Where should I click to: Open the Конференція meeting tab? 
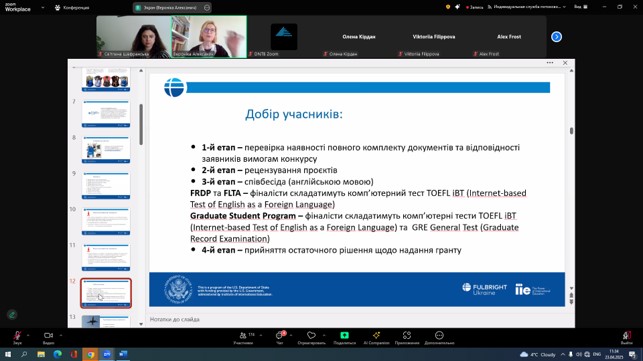pos(72,7)
